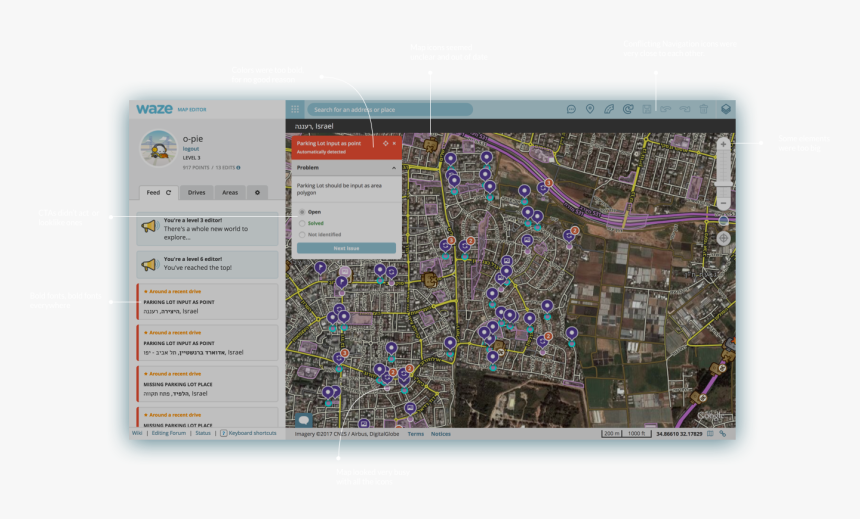Open the chat bubble at map corner
The height and width of the screenshot is (519, 860).
tap(303, 420)
